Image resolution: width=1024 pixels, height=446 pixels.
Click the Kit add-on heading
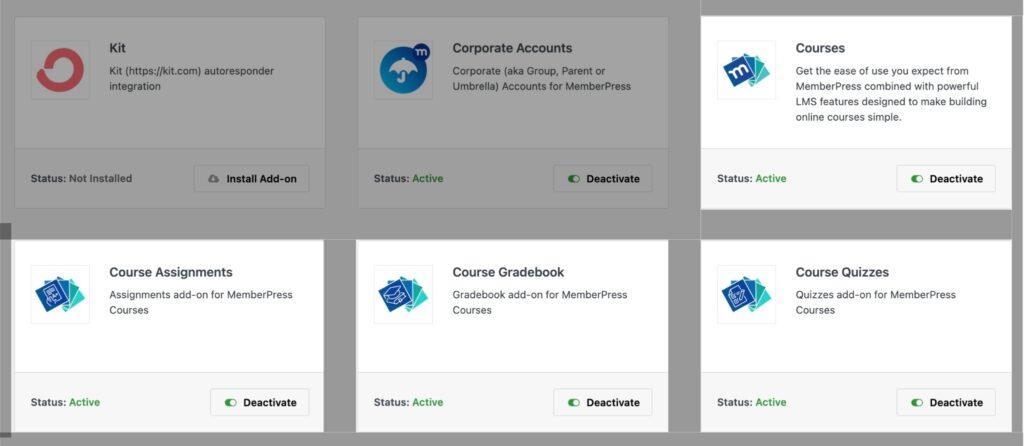pyautogui.click(x=118, y=48)
